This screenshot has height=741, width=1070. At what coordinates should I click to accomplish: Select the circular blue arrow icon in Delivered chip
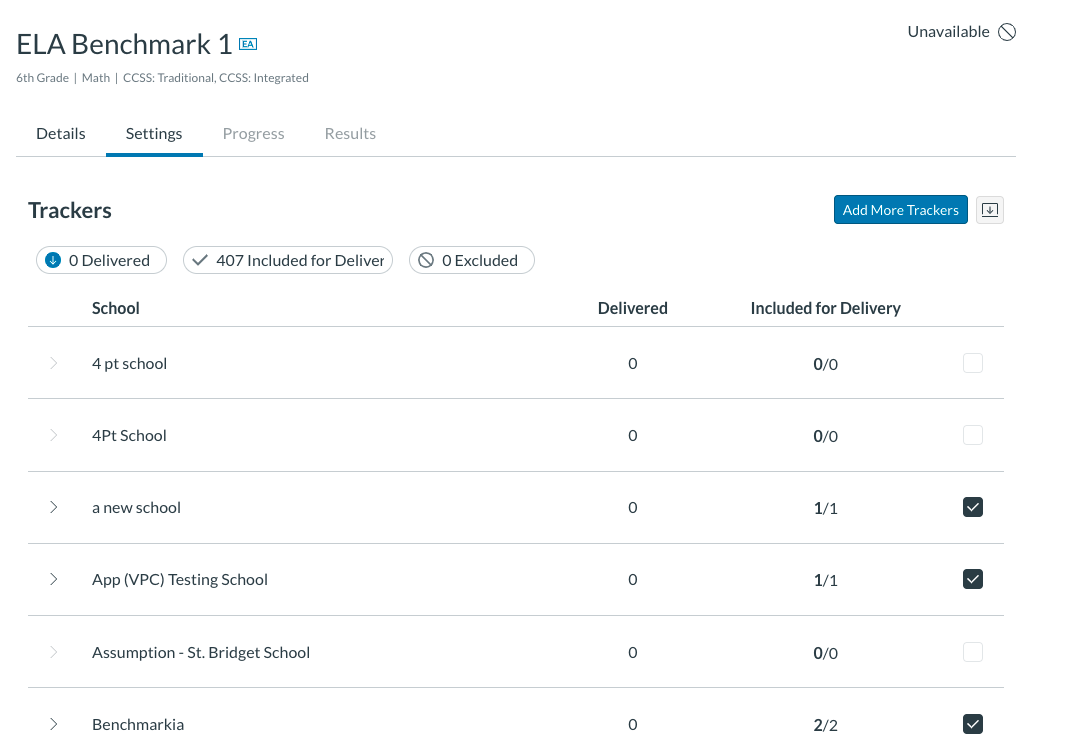coord(52,260)
